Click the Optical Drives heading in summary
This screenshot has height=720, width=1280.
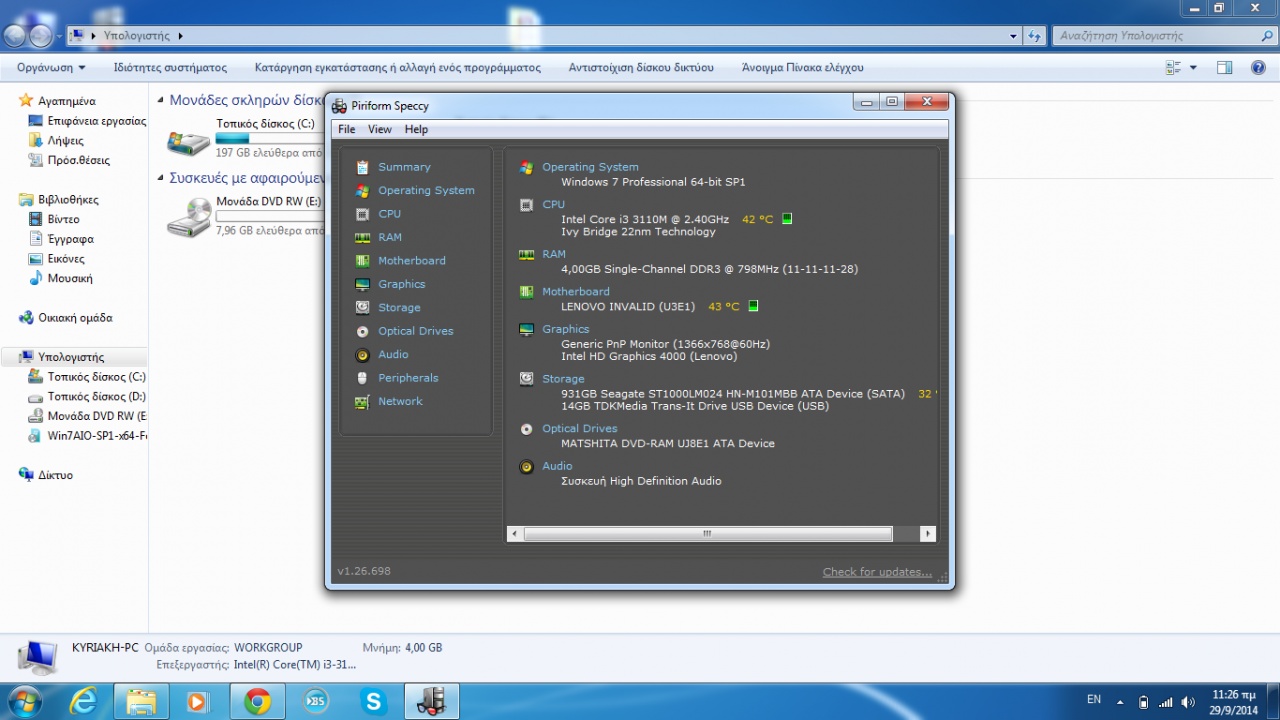580,428
